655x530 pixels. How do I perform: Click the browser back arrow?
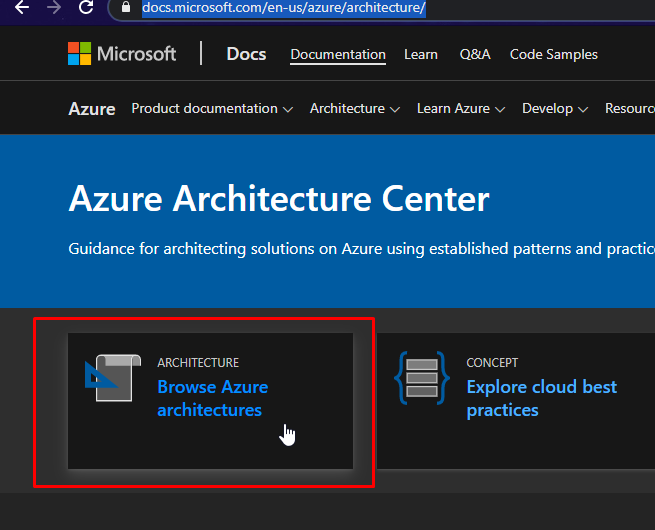[x=21, y=8]
